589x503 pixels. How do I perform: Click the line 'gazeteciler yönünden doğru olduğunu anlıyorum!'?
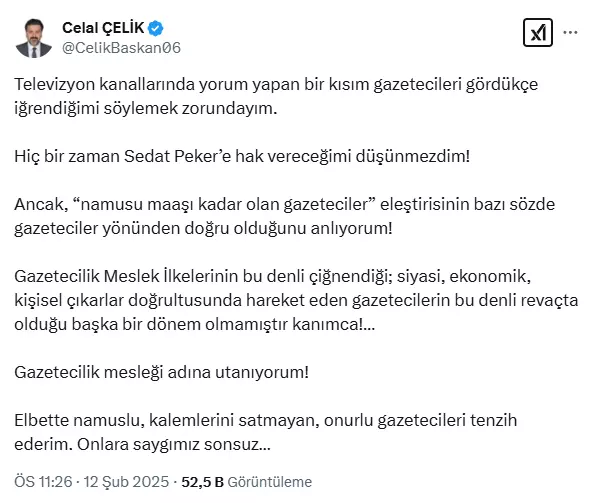[x=203, y=228]
